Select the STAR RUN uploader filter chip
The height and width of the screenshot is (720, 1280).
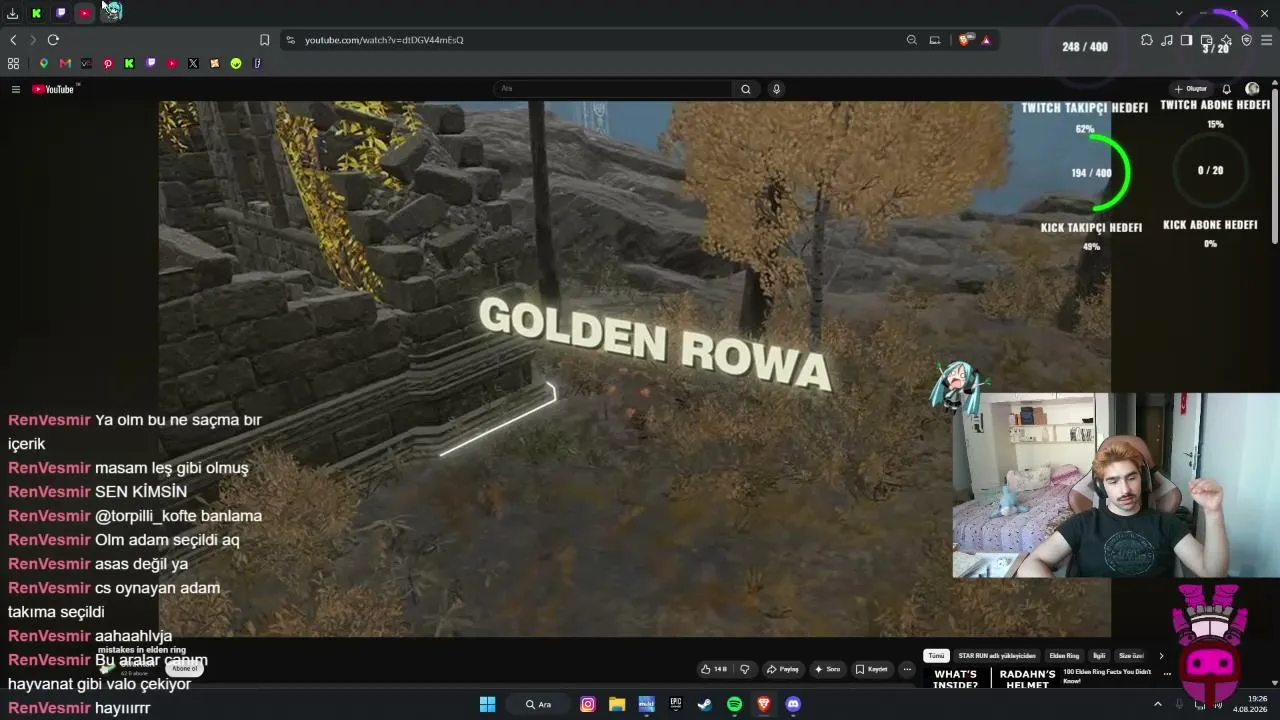[x=997, y=656]
